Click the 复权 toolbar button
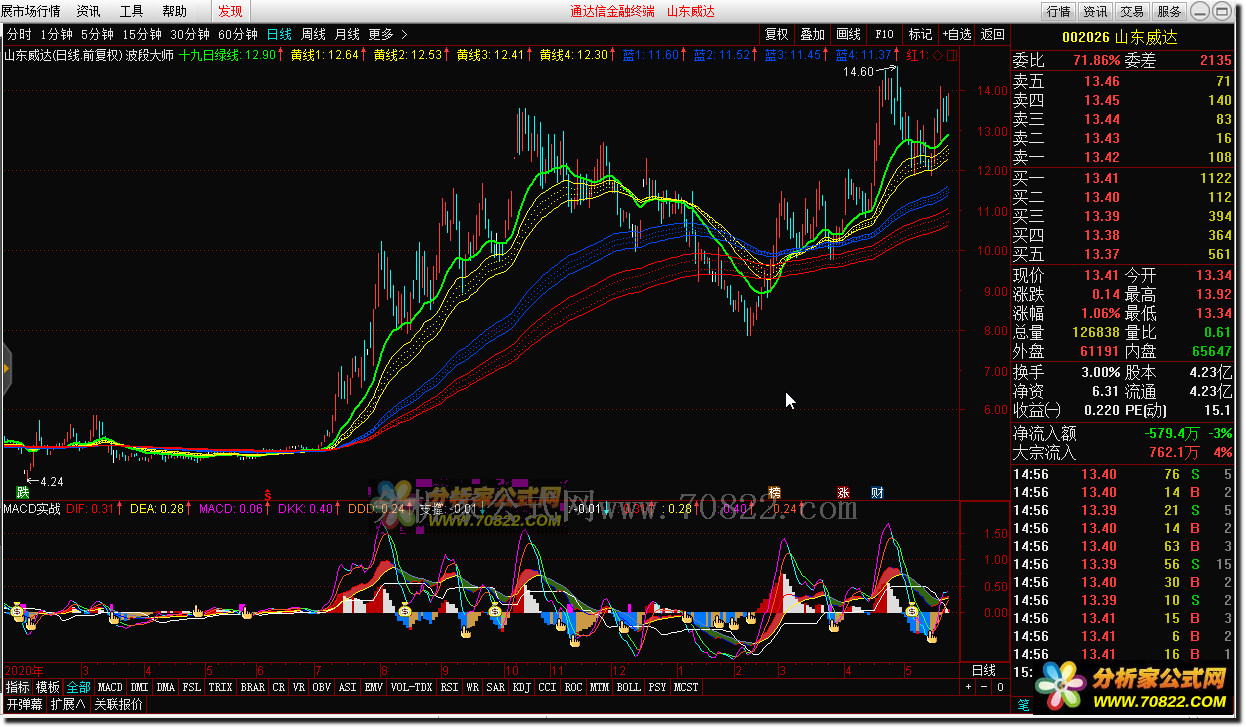Viewport: 1246px width, 727px height. click(x=777, y=34)
